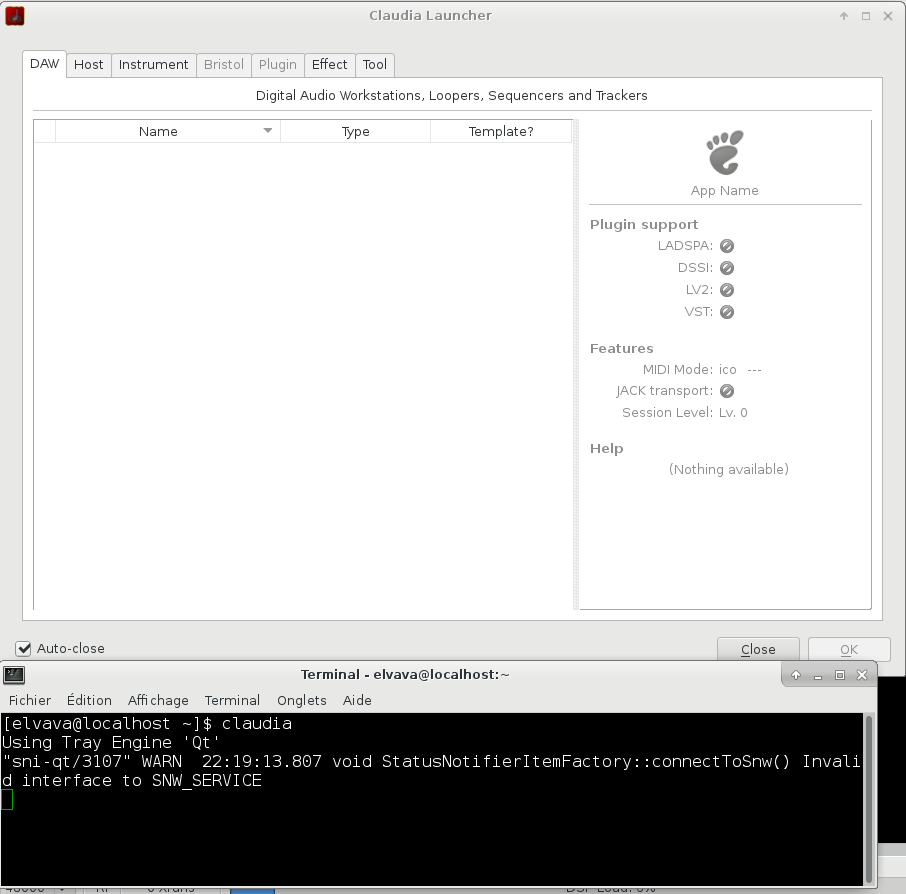The width and height of the screenshot is (906, 894).
Task: Click the OK button in Claudia Launcher
Action: [x=849, y=650]
